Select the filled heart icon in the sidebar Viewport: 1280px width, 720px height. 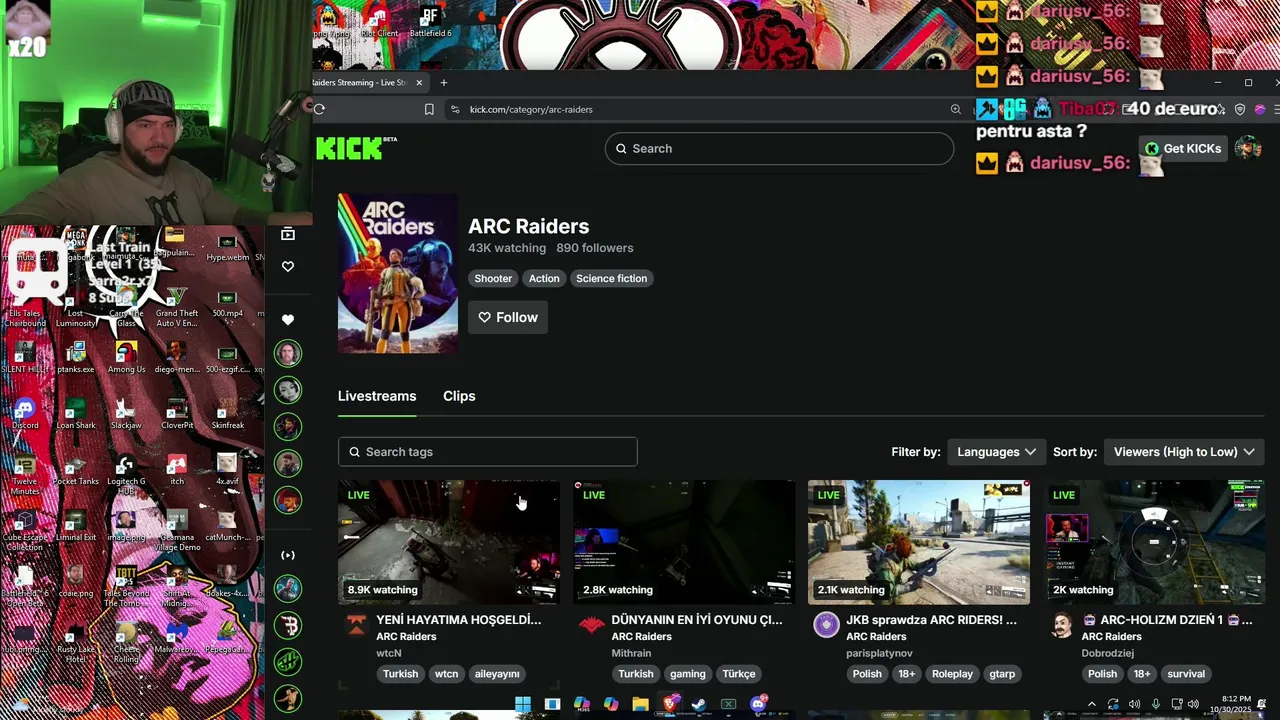pos(288,320)
